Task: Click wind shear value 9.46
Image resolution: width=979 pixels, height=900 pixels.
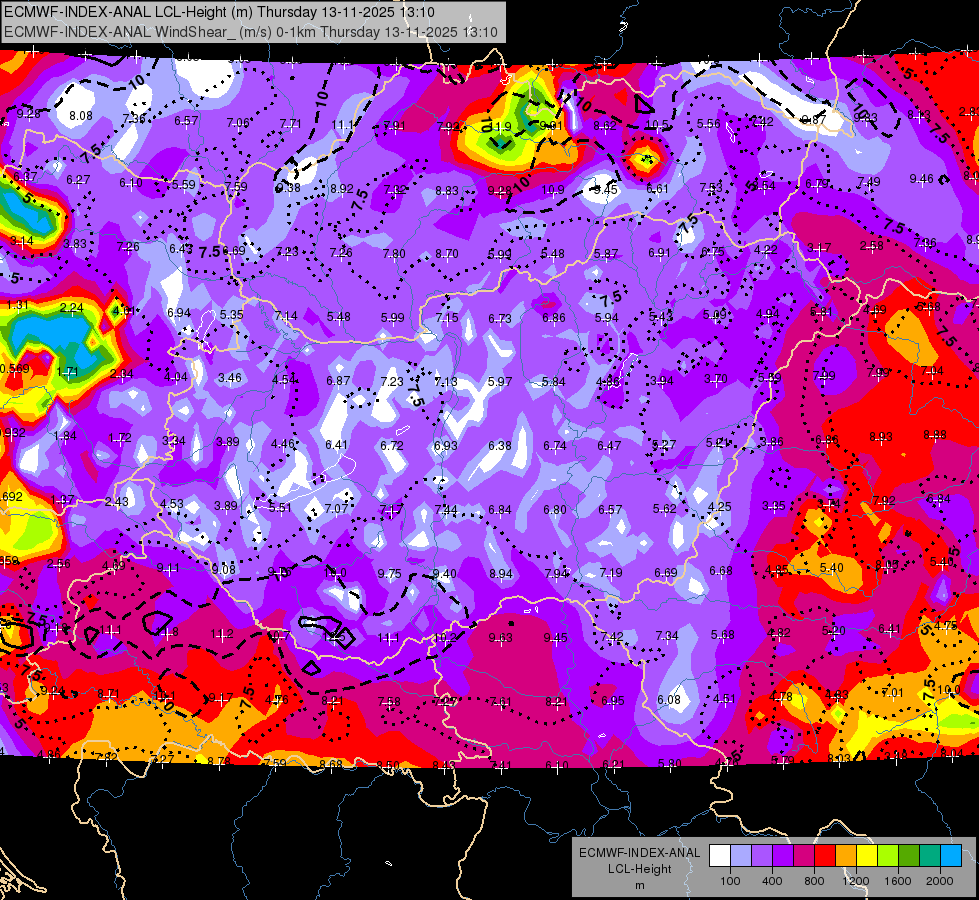Action: click(922, 179)
